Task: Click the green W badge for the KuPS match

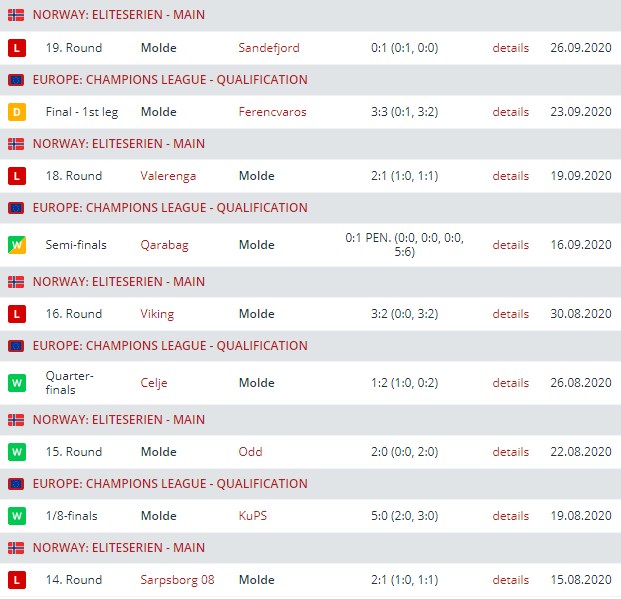Action: pyautogui.click(x=16, y=516)
